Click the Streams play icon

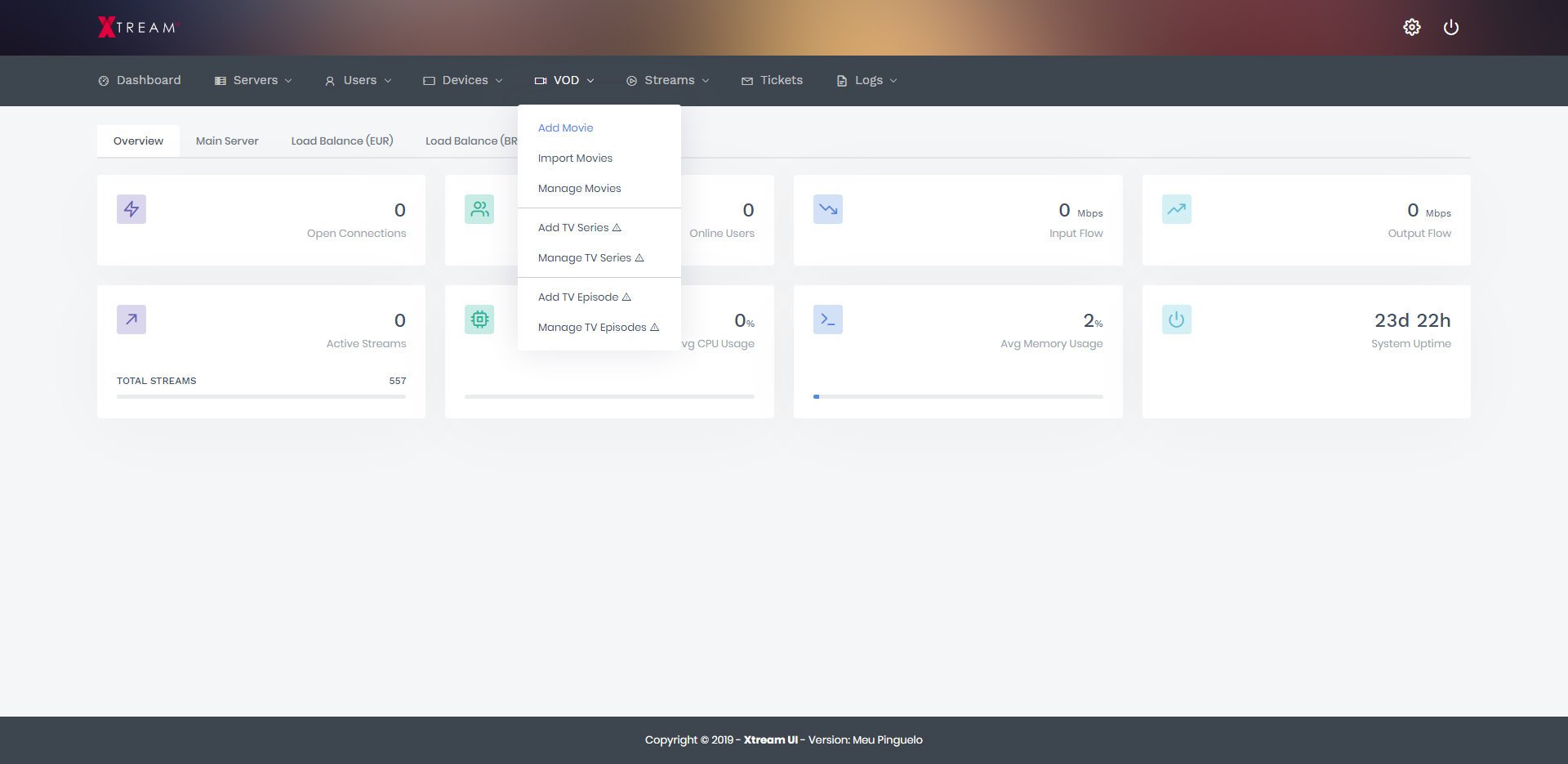click(631, 81)
